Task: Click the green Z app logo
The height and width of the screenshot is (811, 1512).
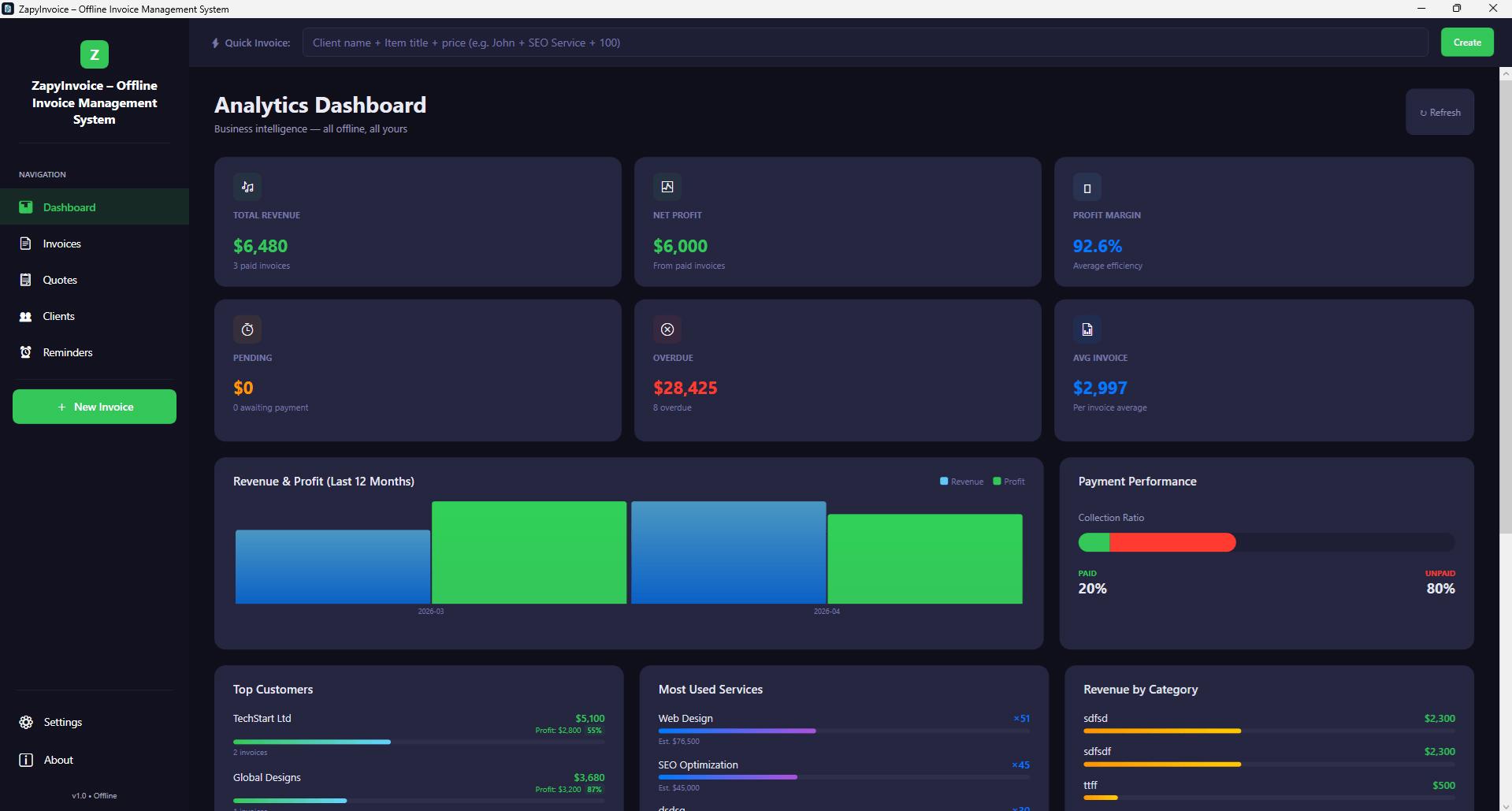Action: coord(95,54)
